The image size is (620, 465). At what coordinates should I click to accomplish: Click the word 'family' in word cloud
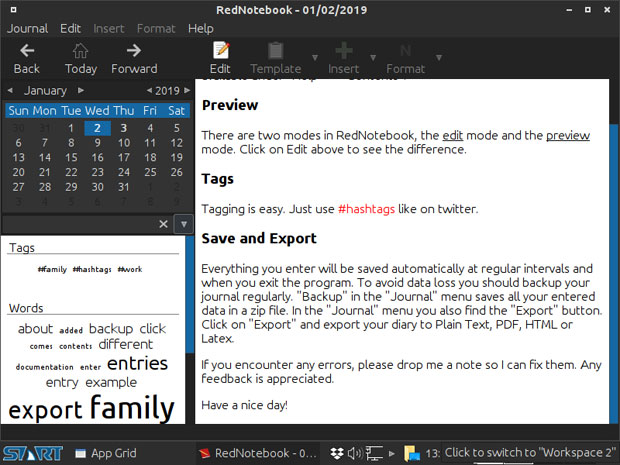pyautogui.click(x=132, y=407)
